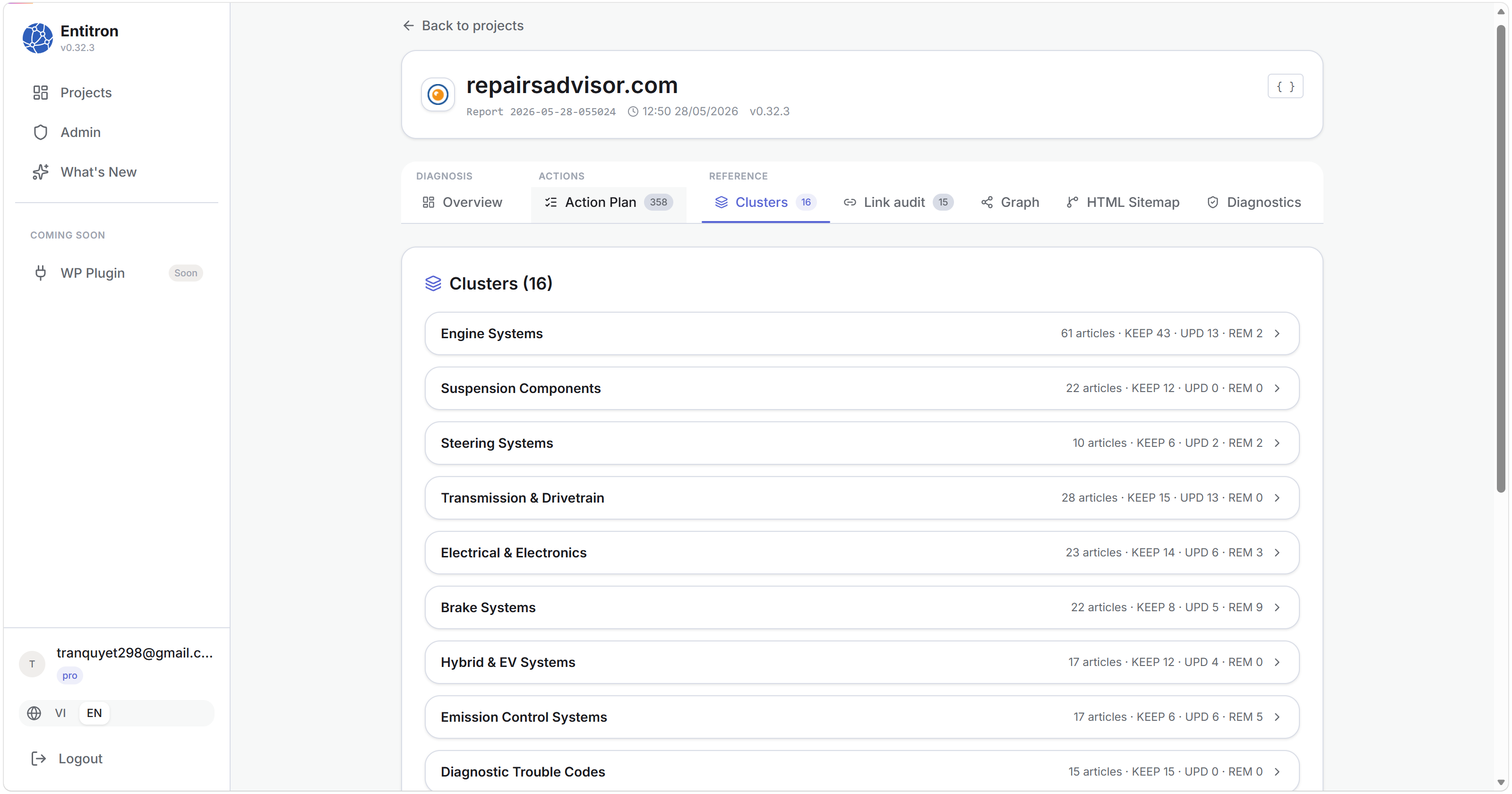
Task: Click the user avatar with letter T
Action: [32, 664]
